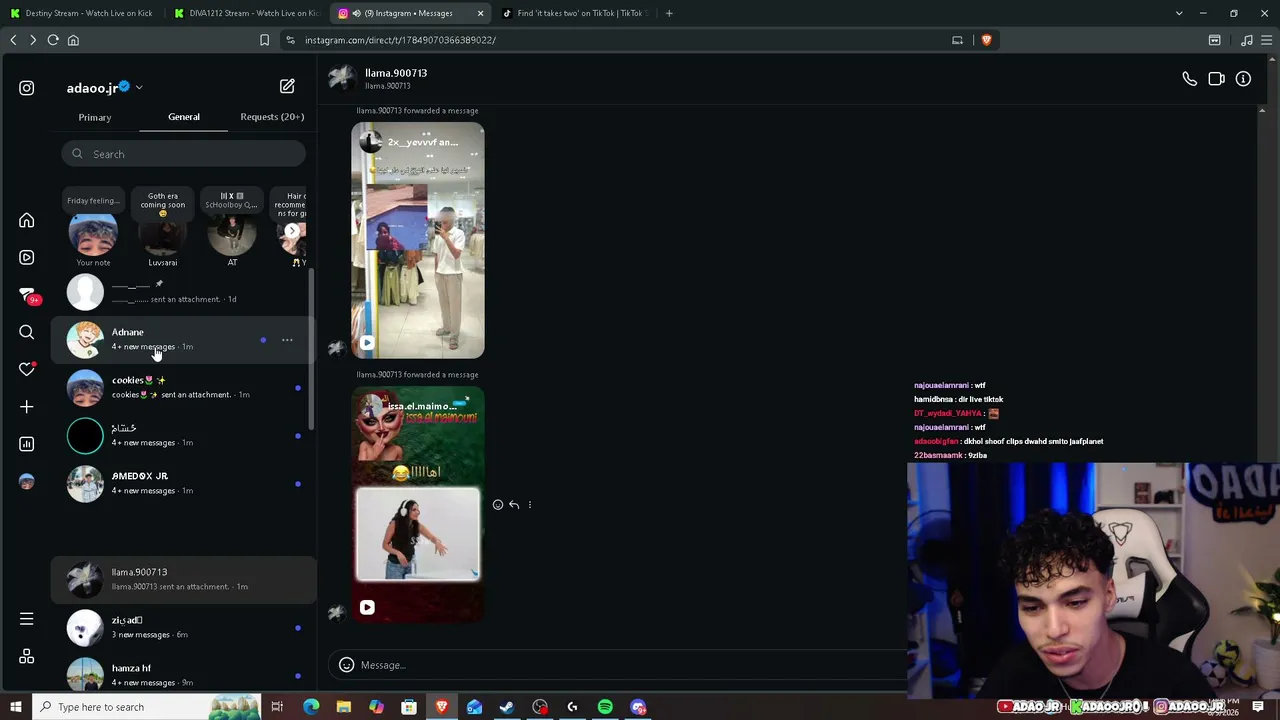Click the browser address bar URL
1280x720 pixels.
(400, 40)
